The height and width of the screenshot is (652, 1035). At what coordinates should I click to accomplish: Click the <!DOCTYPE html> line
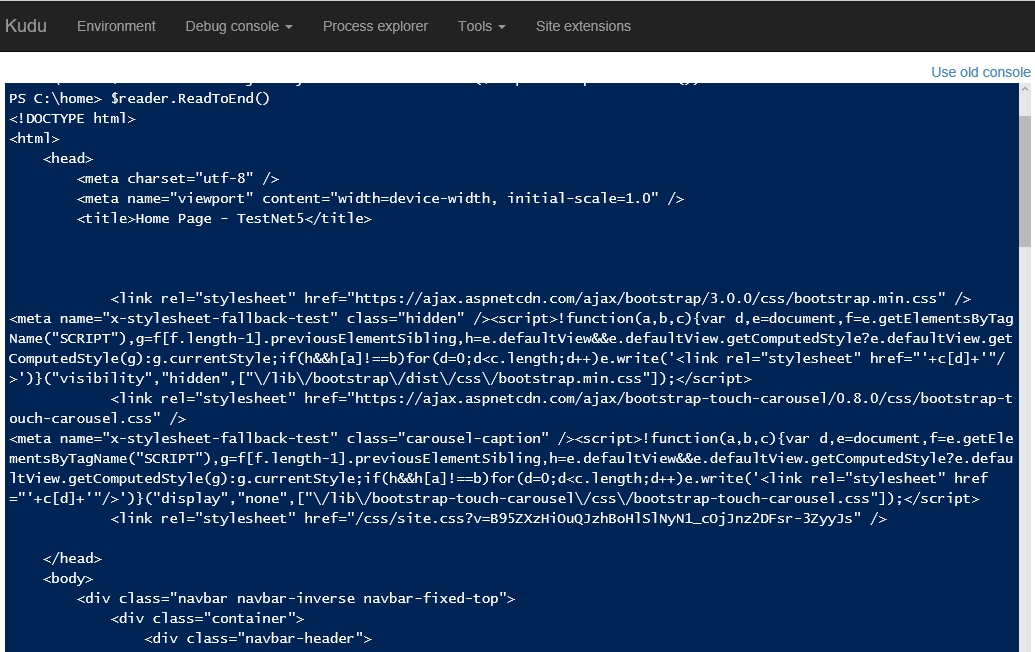click(73, 119)
